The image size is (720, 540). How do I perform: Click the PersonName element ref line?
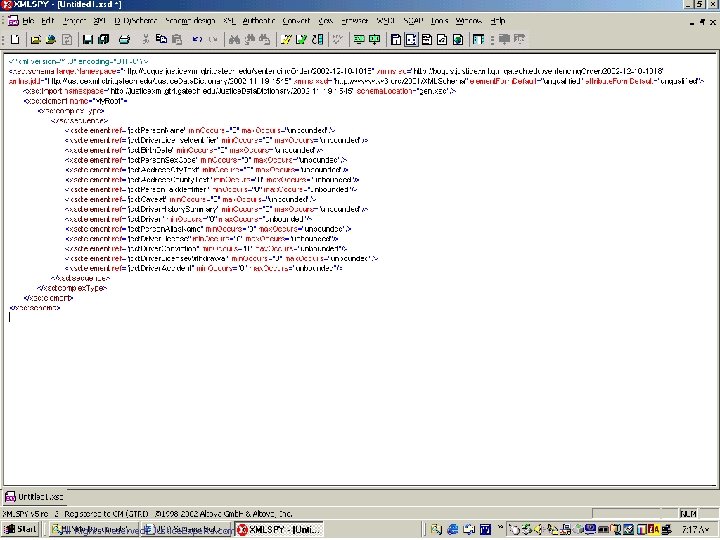click(x=200, y=130)
